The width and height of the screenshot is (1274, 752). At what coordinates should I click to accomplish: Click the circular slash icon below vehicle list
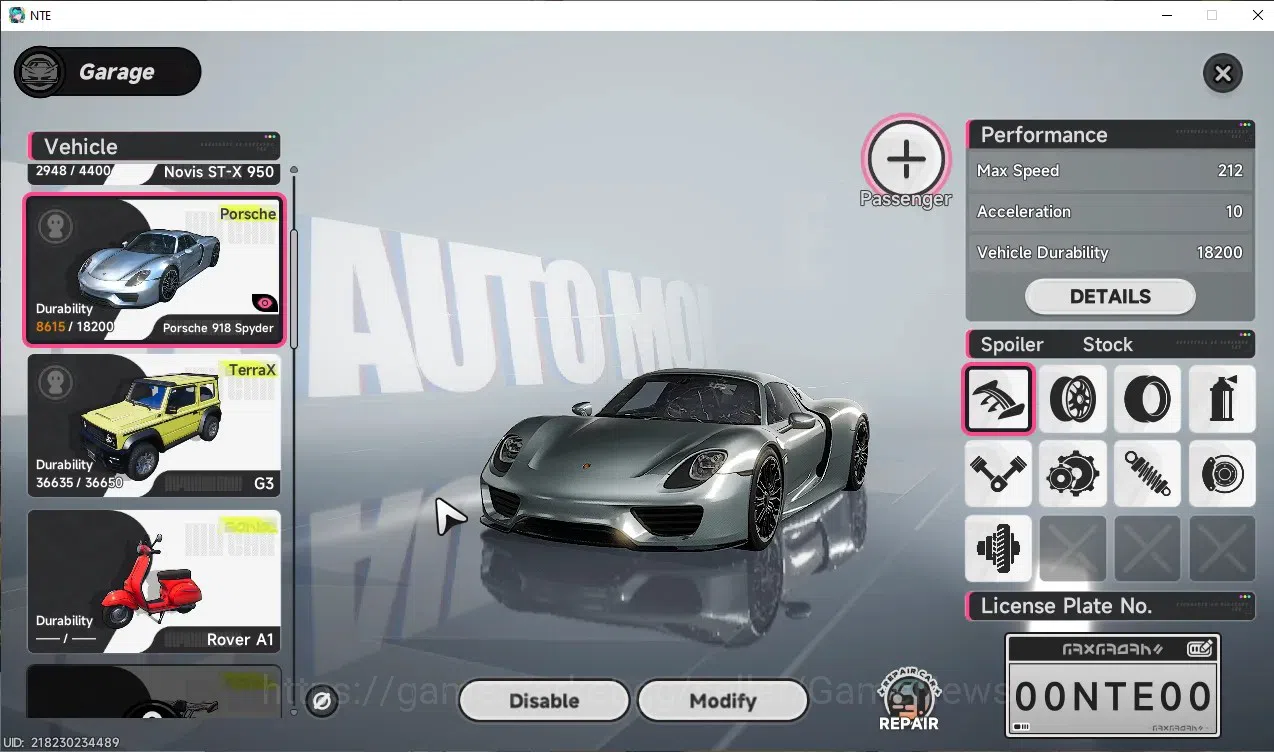322,702
